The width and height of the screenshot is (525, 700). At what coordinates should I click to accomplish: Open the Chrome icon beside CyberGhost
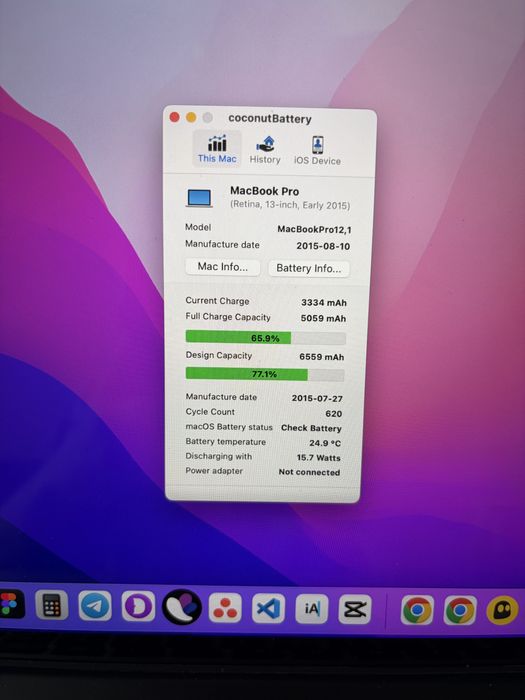(x=460, y=610)
